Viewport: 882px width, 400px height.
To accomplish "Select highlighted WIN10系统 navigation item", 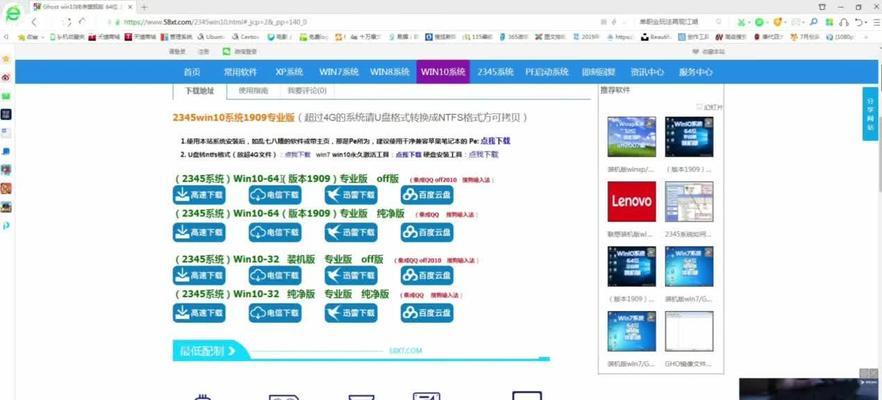I will tap(443, 72).
